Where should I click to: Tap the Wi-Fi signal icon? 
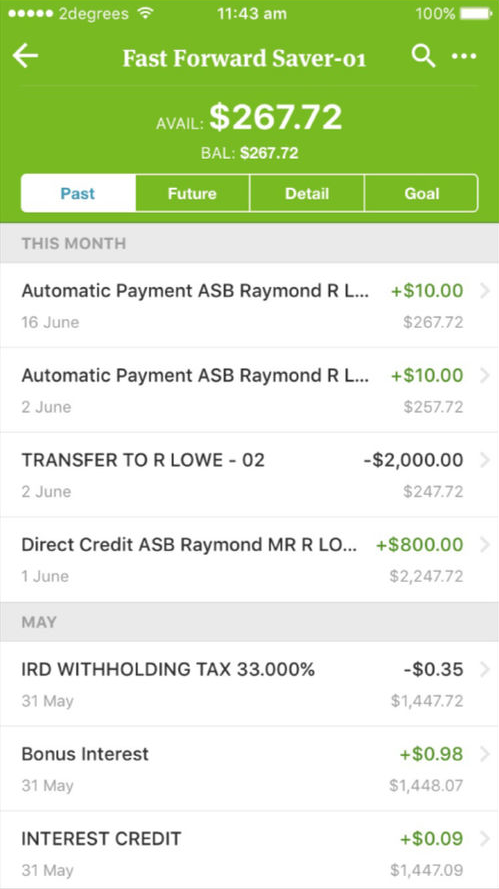click(146, 13)
